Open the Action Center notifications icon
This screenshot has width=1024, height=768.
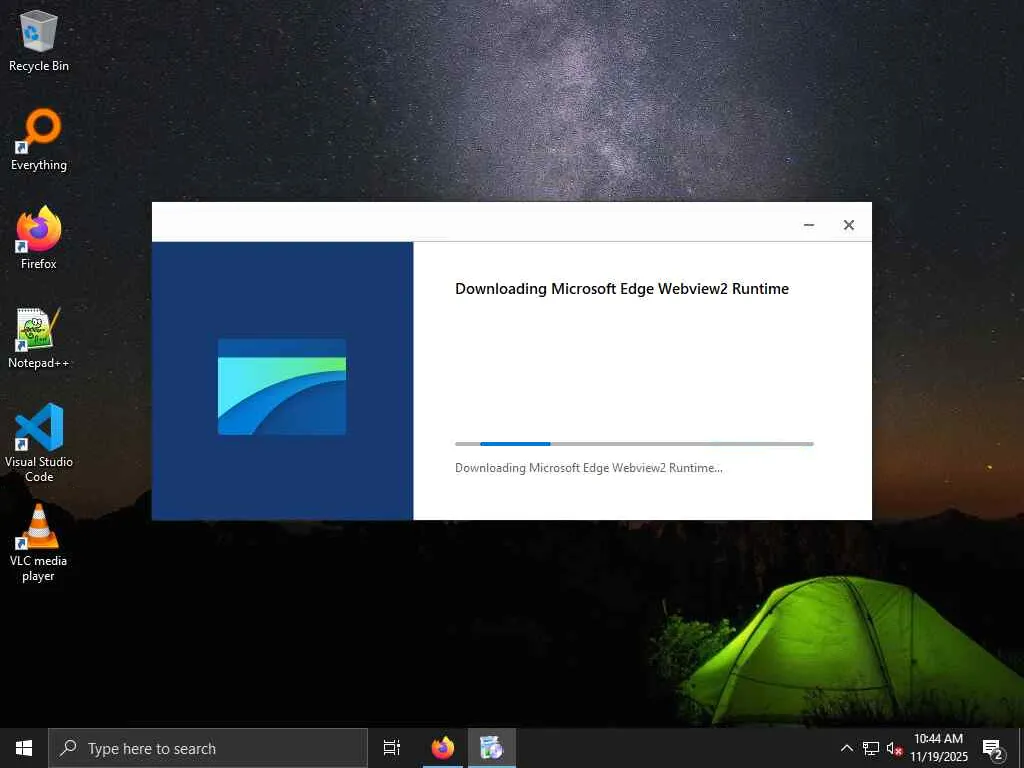pyautogui.click(x=993, y=748)
